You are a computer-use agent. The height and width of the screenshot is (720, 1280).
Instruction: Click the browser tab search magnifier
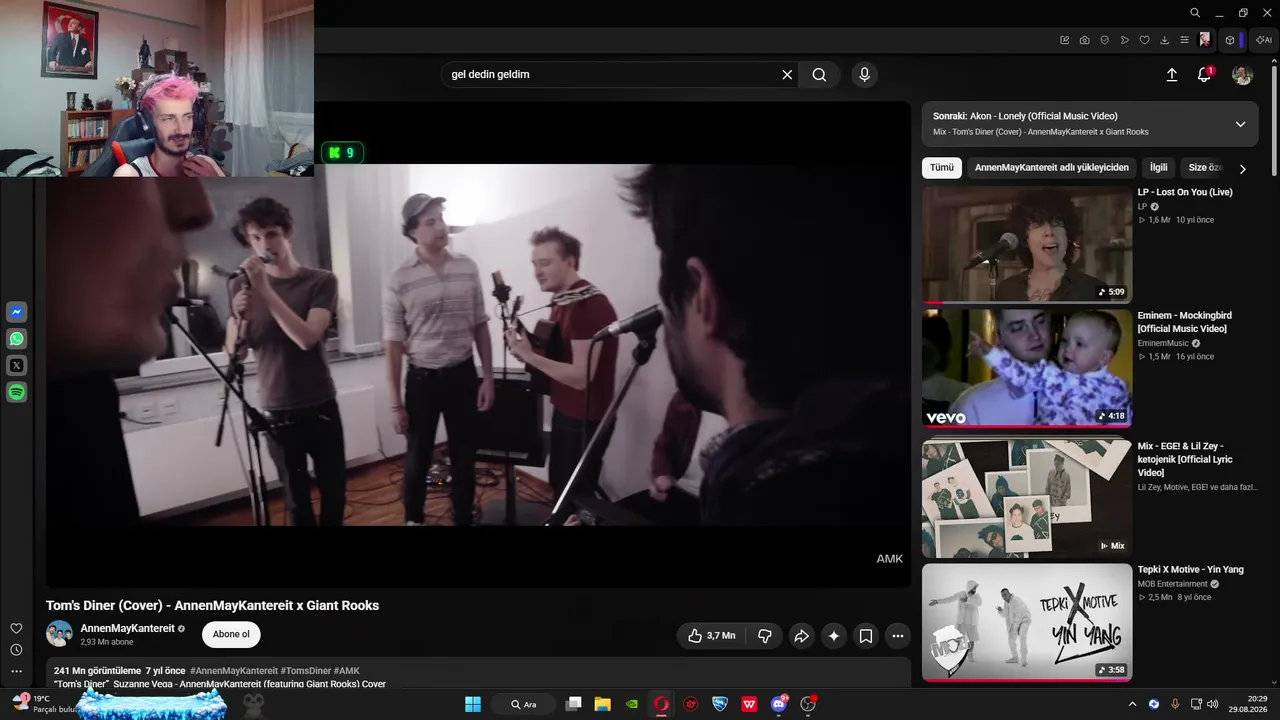[1195, 13]
